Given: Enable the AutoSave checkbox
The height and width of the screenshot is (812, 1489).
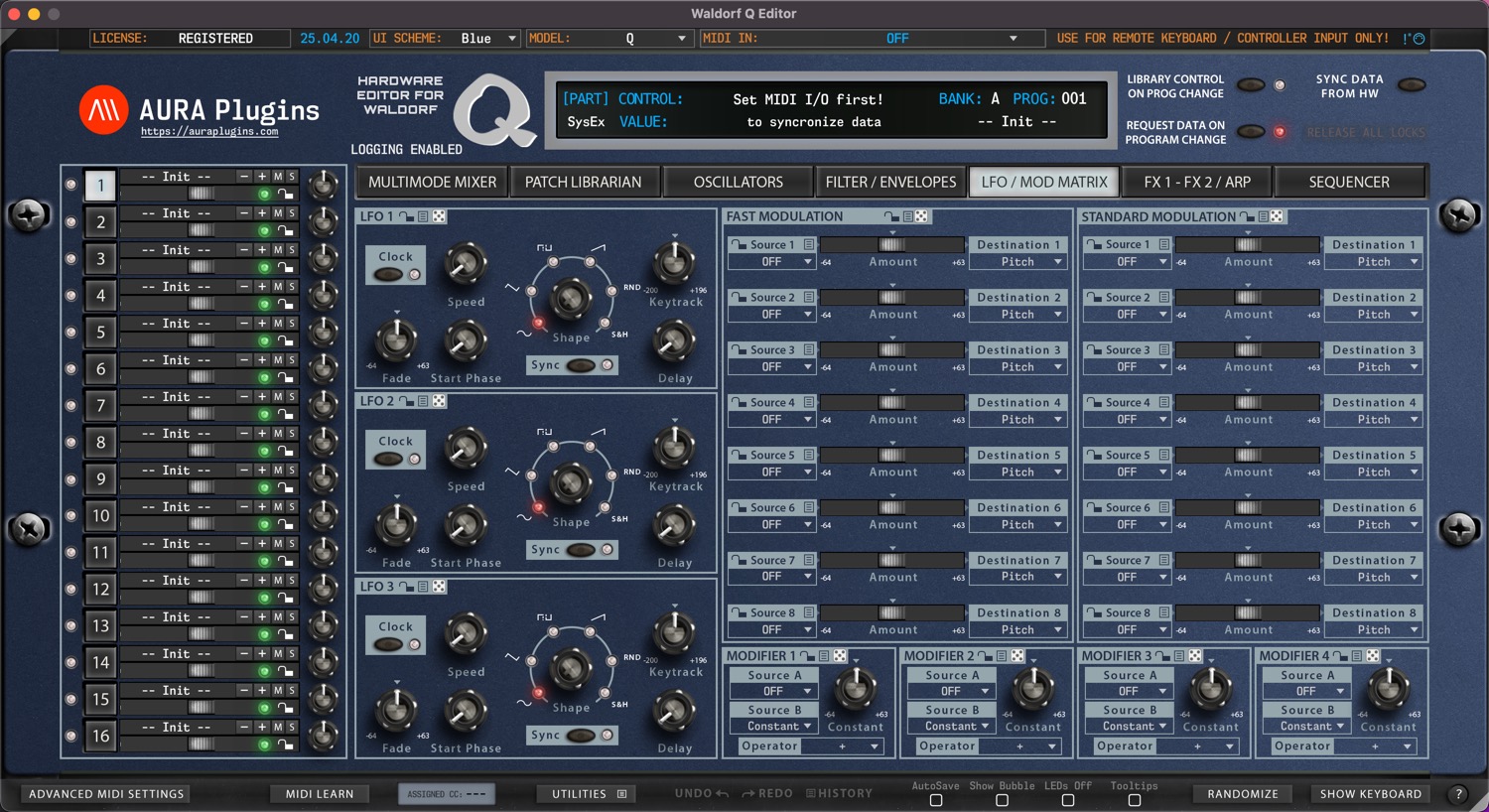Looking at the screenshot, I should 935,800.
